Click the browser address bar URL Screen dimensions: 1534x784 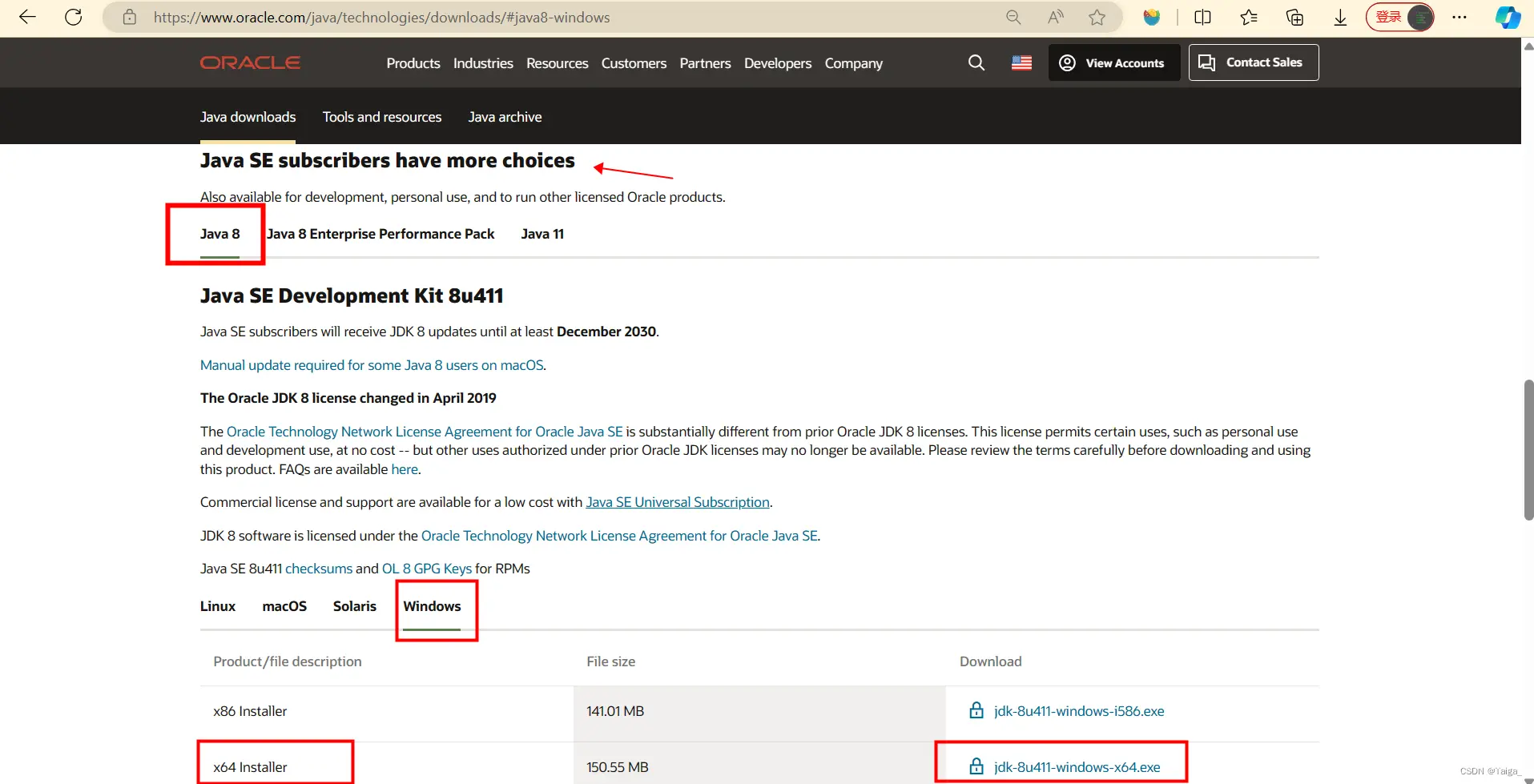coord(381,17)
